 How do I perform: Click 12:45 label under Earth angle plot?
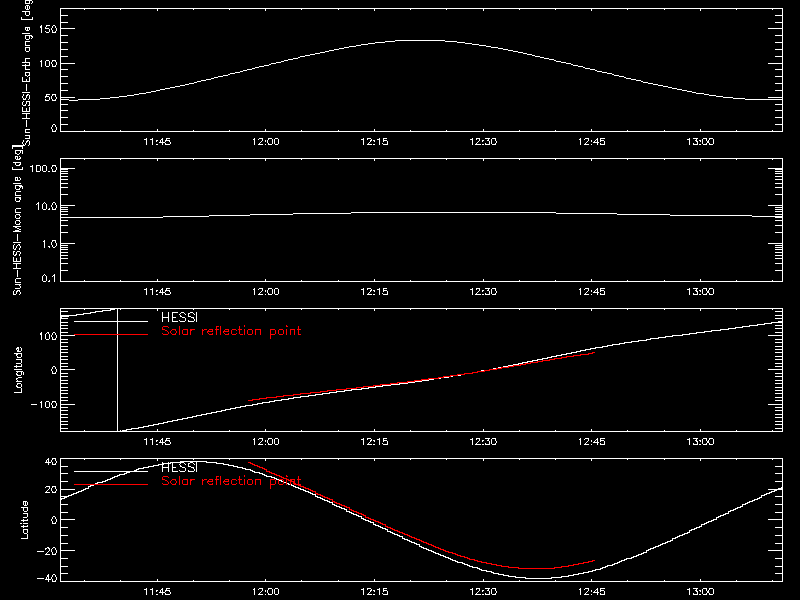592,142
